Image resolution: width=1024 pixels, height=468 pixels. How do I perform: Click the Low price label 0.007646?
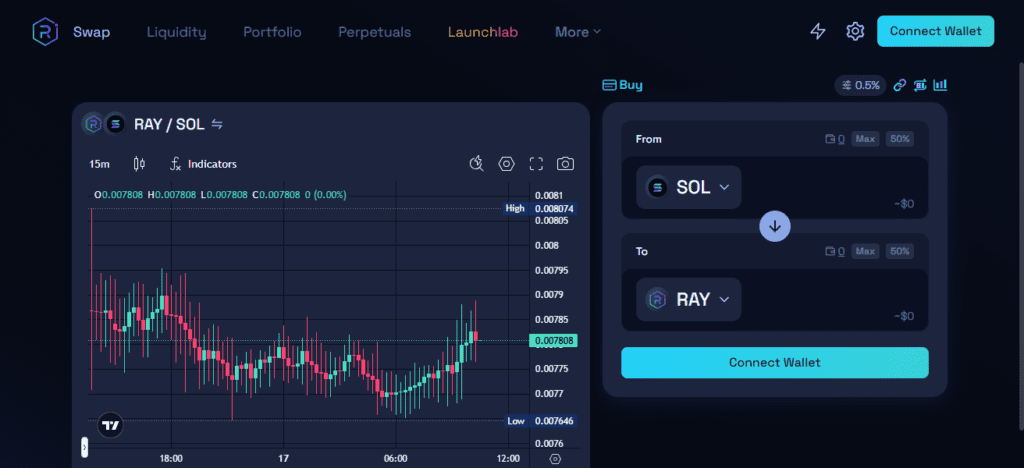coord(554,421)
